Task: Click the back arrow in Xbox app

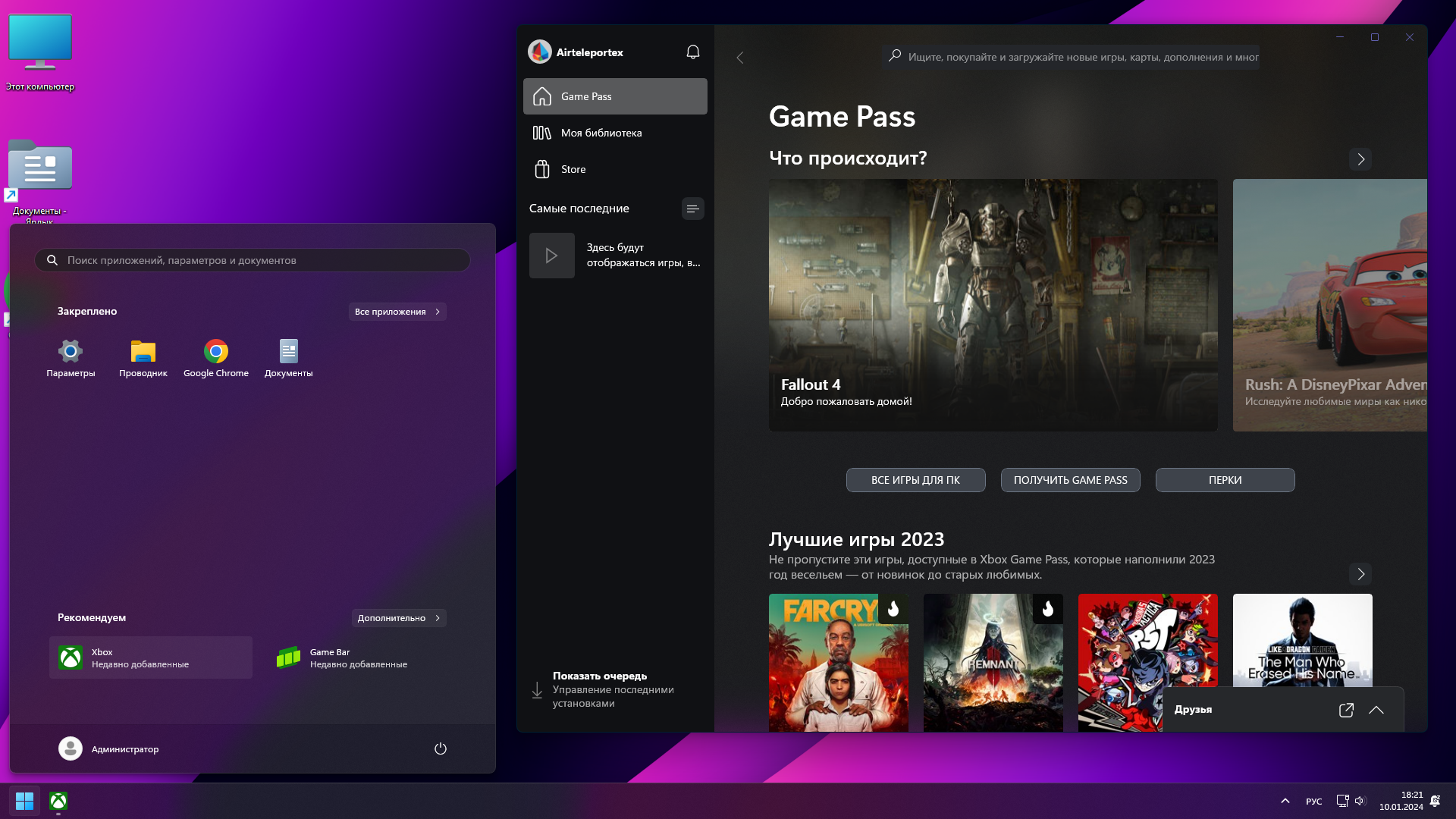Action: [x=740, y=58]
